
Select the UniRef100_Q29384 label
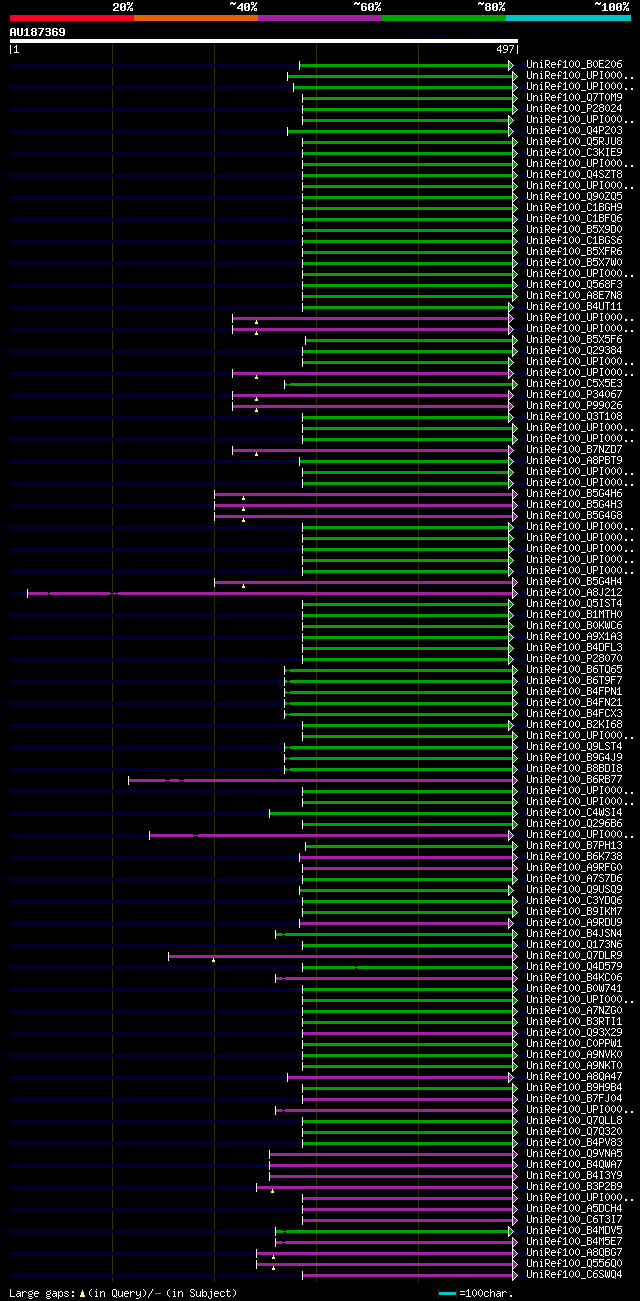click(x=575, y=351)
